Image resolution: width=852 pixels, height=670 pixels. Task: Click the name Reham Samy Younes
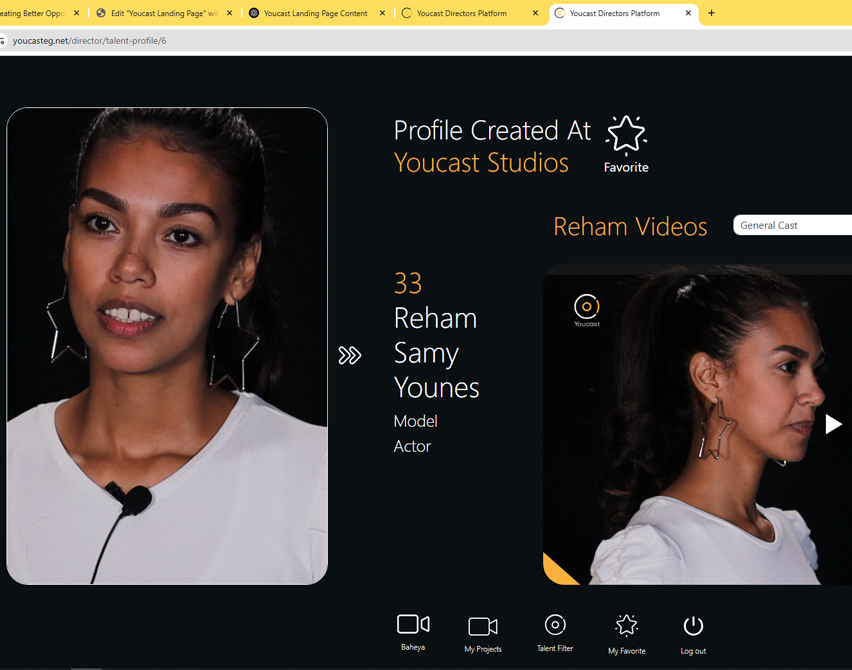pos(437,353)
